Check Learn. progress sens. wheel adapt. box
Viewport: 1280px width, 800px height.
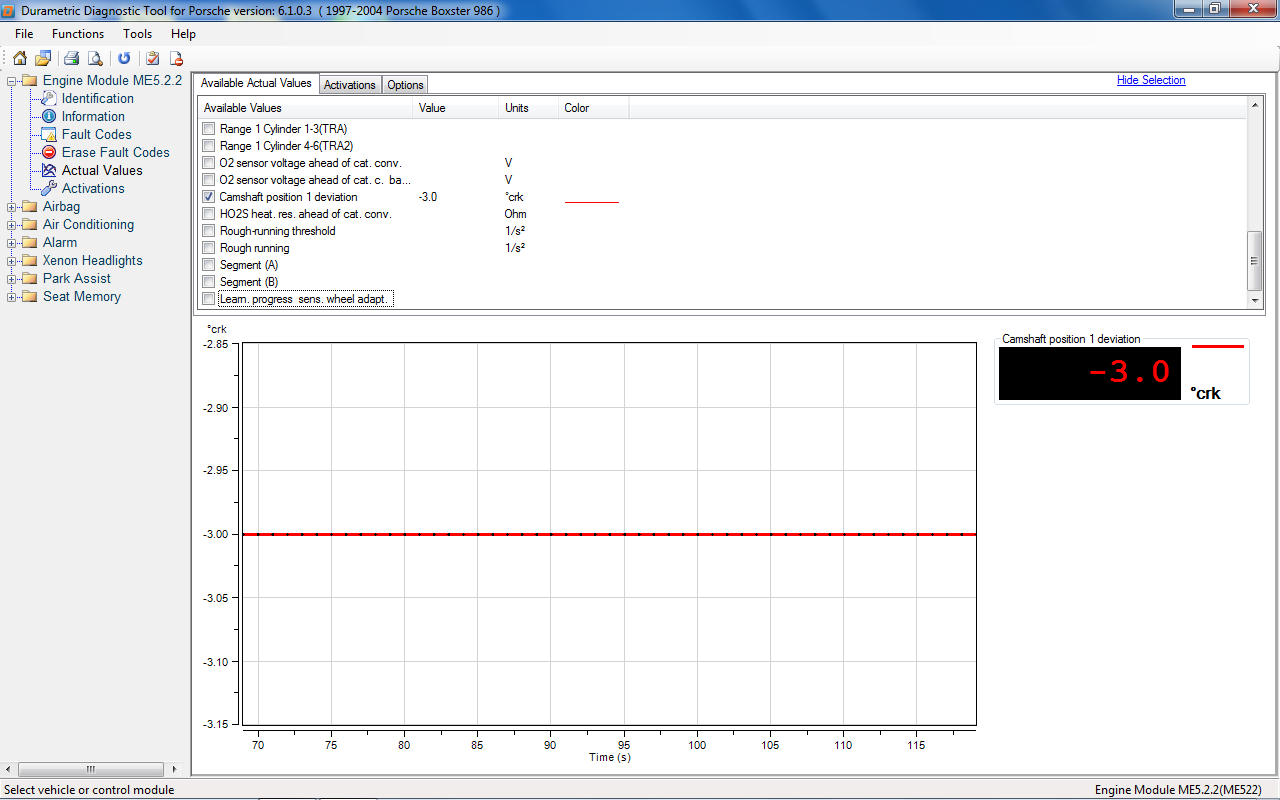(208, 299)
